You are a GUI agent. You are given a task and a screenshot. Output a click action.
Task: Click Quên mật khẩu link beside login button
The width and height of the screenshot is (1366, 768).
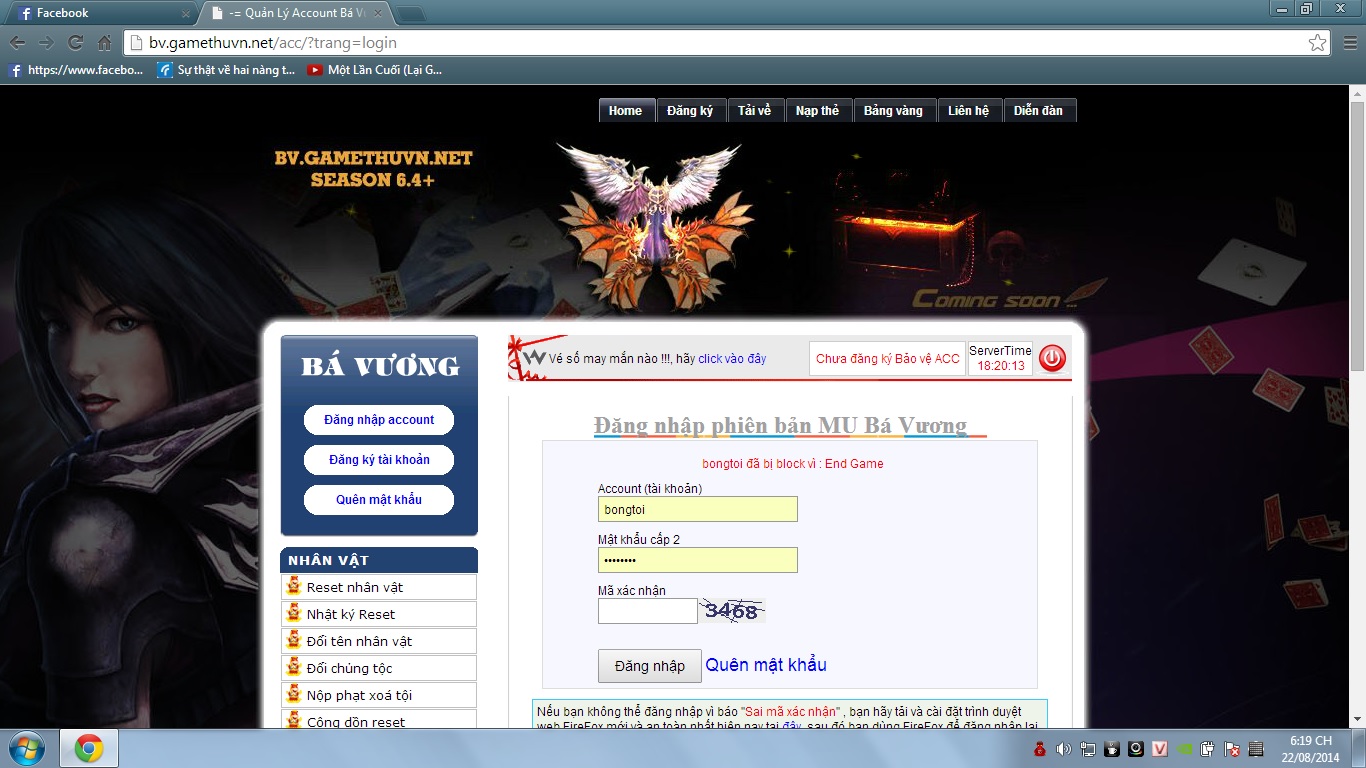point(766,665)
